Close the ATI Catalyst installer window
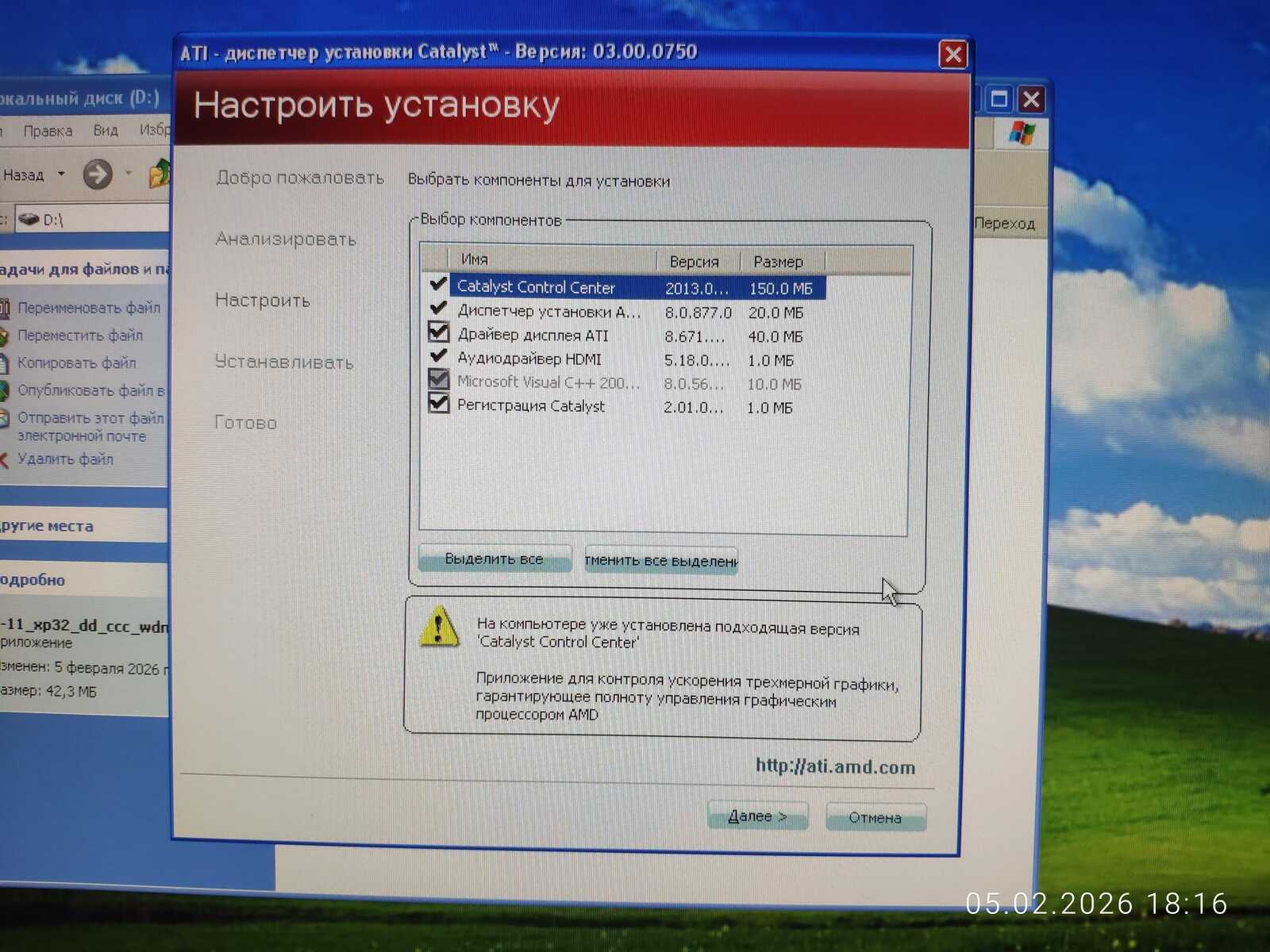Image resolution: width=1270 pixels, height=952 pixels. point(952,55)
